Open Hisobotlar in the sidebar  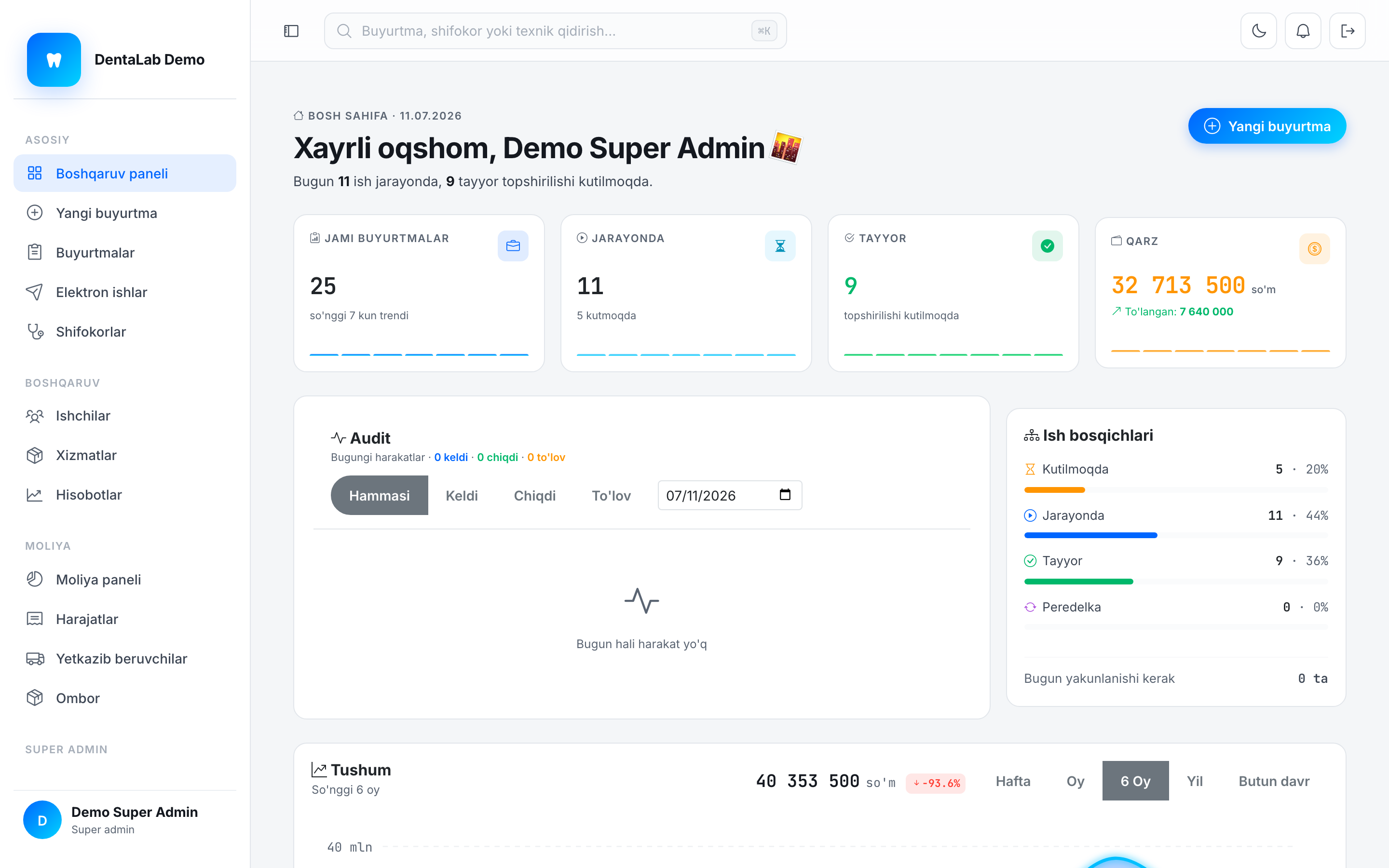[x=125, y=495]
